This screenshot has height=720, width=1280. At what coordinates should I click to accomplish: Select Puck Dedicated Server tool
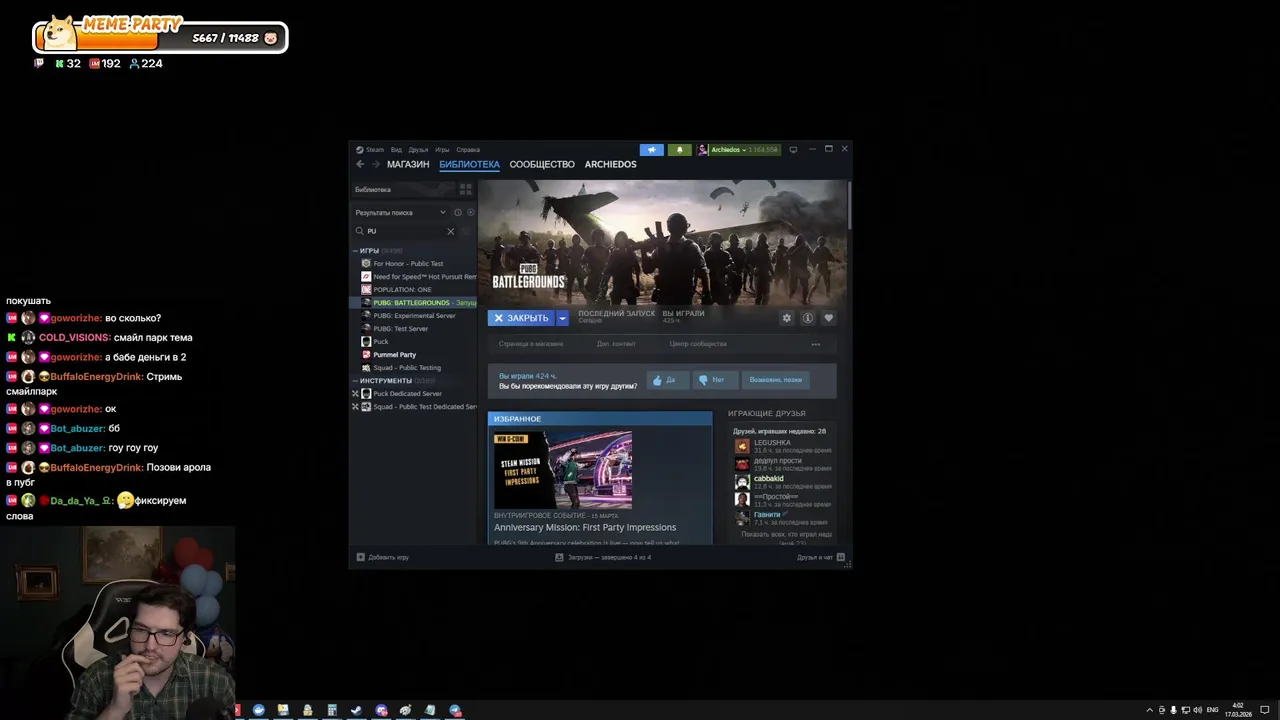pos(408,394)
